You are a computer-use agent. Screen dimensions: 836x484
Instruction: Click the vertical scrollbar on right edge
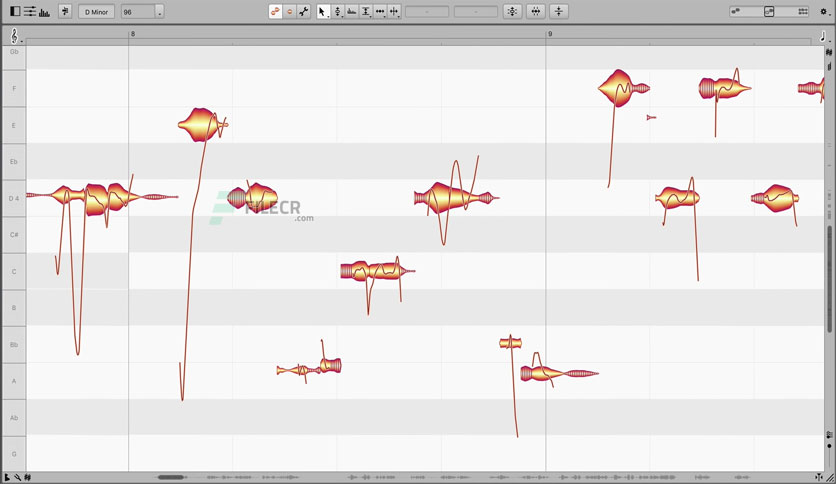pyautogui.click(x=829, y=279)
